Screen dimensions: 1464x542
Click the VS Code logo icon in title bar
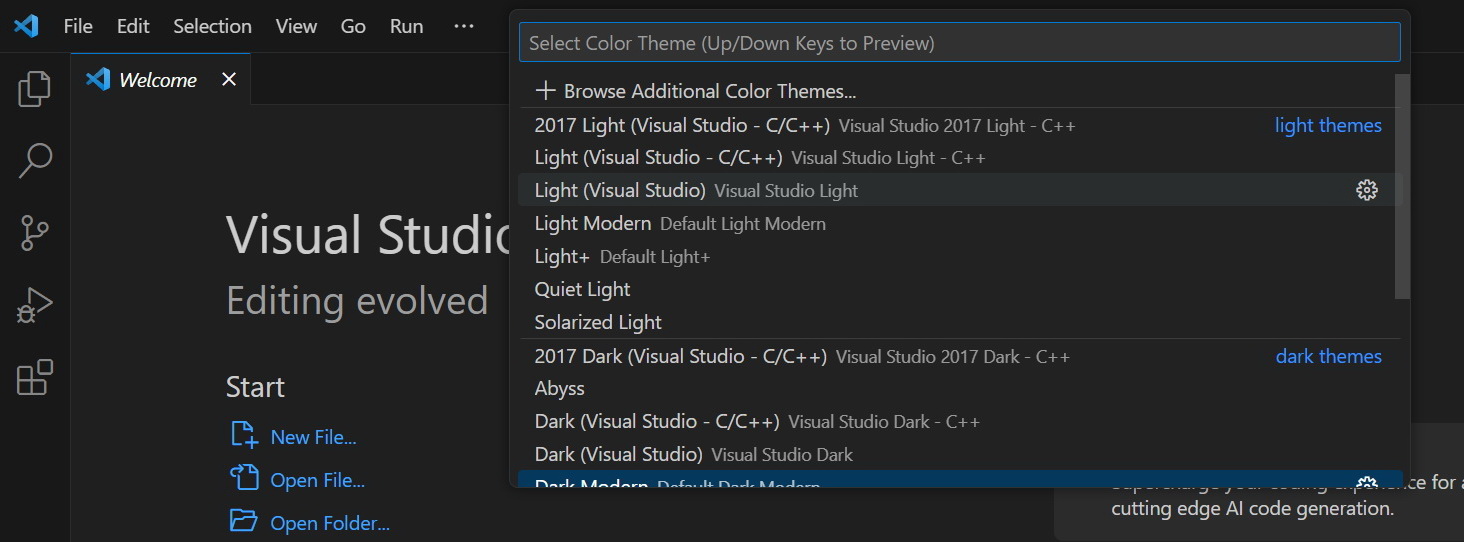point(26,26)
